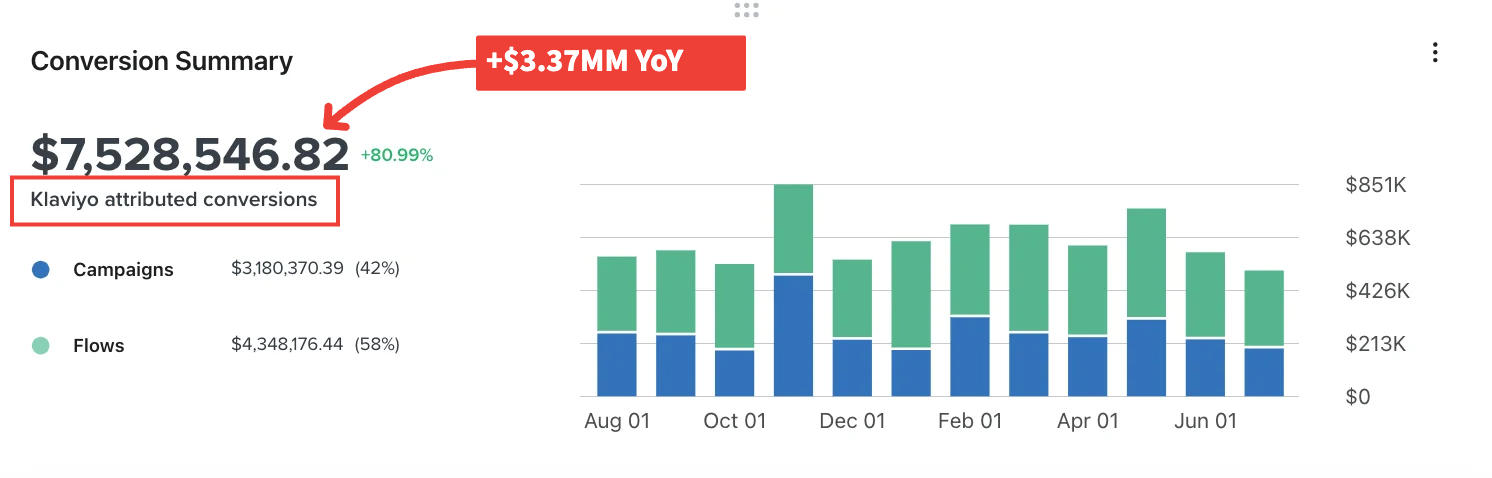Viewport: 1492px width, 478px height.
Task: Click green segment of Oct 01 bar
Action: (x=735, y=306)
